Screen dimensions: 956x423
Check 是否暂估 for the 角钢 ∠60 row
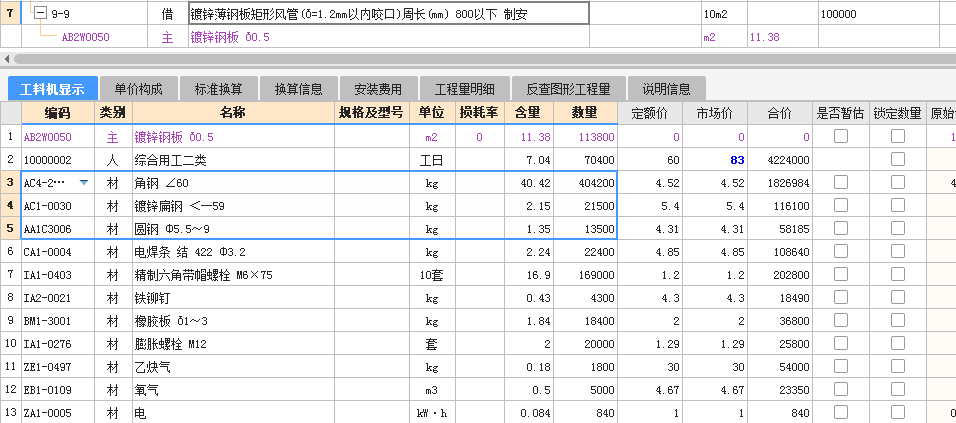pos(841,182)
